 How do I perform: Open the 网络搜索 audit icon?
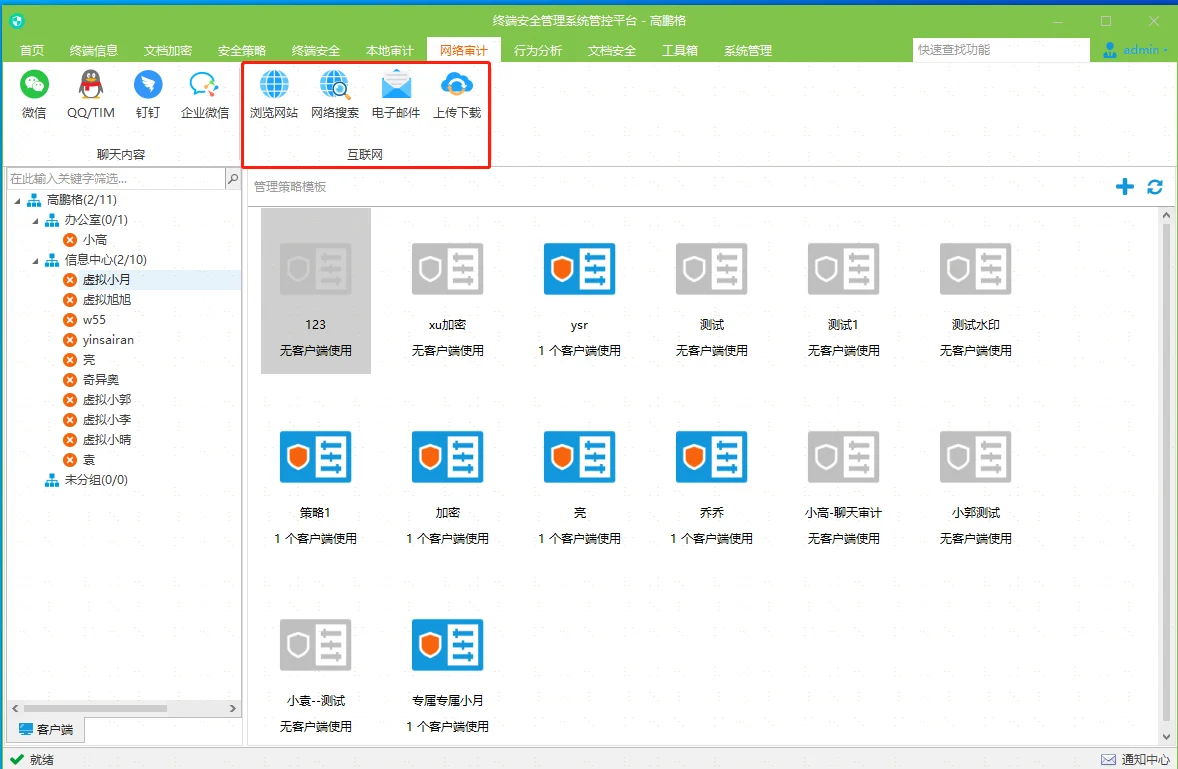(x=335, y=94)
